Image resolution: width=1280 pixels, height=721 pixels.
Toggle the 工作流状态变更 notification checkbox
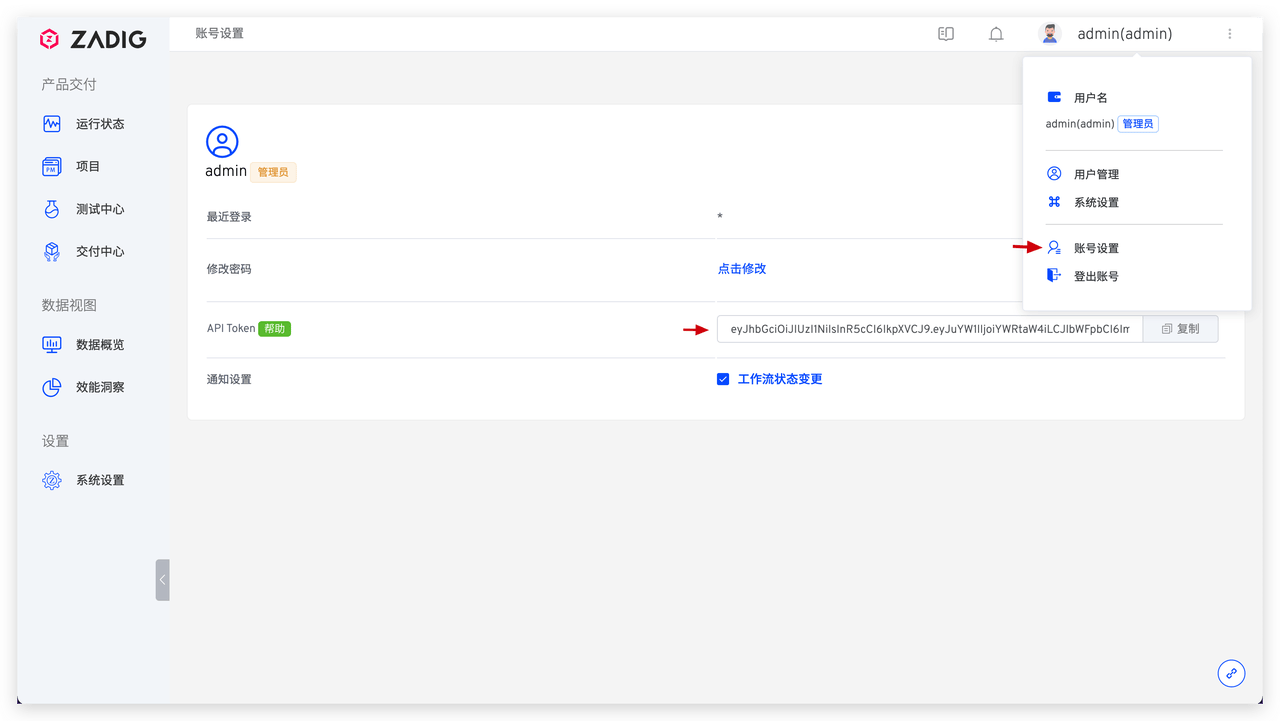[722, 379]
